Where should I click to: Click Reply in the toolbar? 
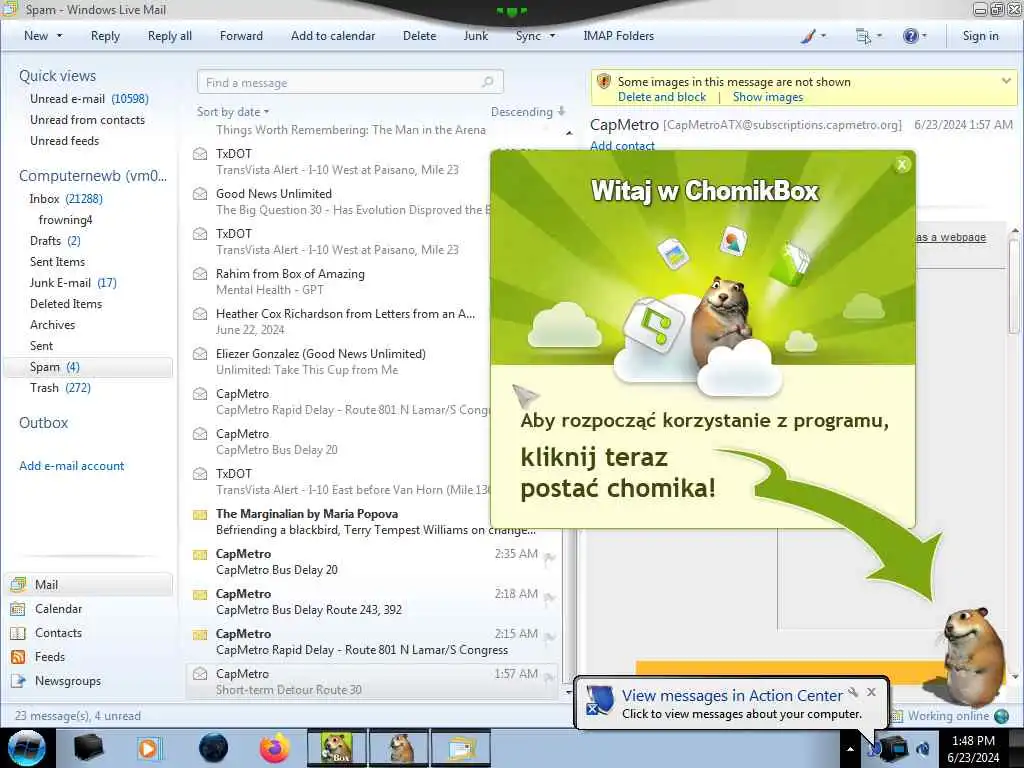pyautogui.click(x=105, y=36)
